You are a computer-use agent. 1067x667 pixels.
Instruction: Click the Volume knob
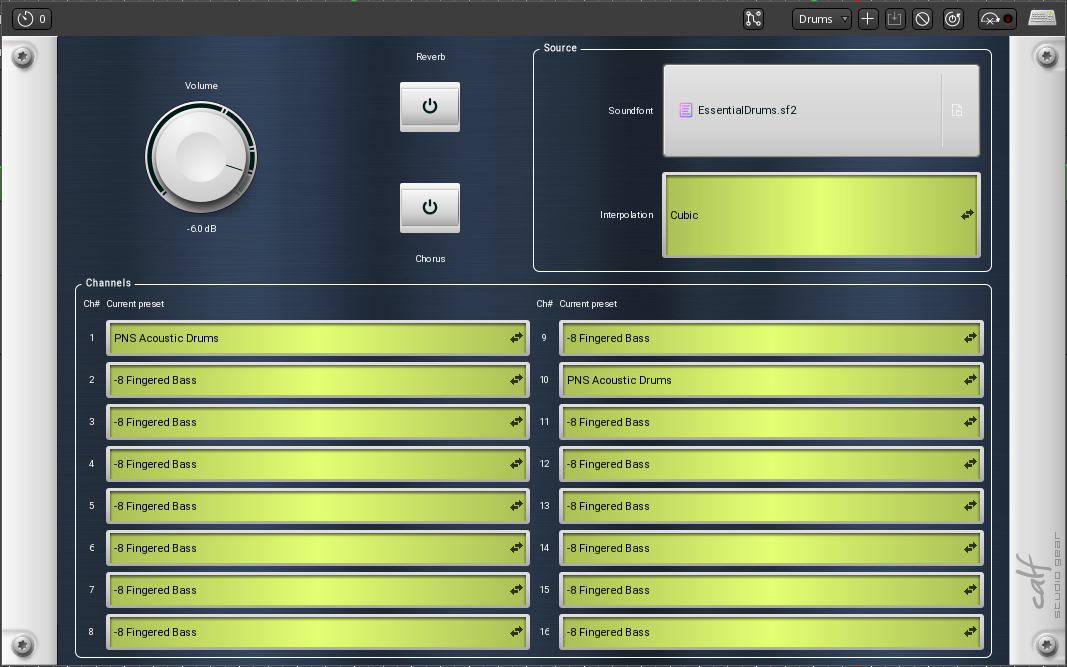coord(201,157)
